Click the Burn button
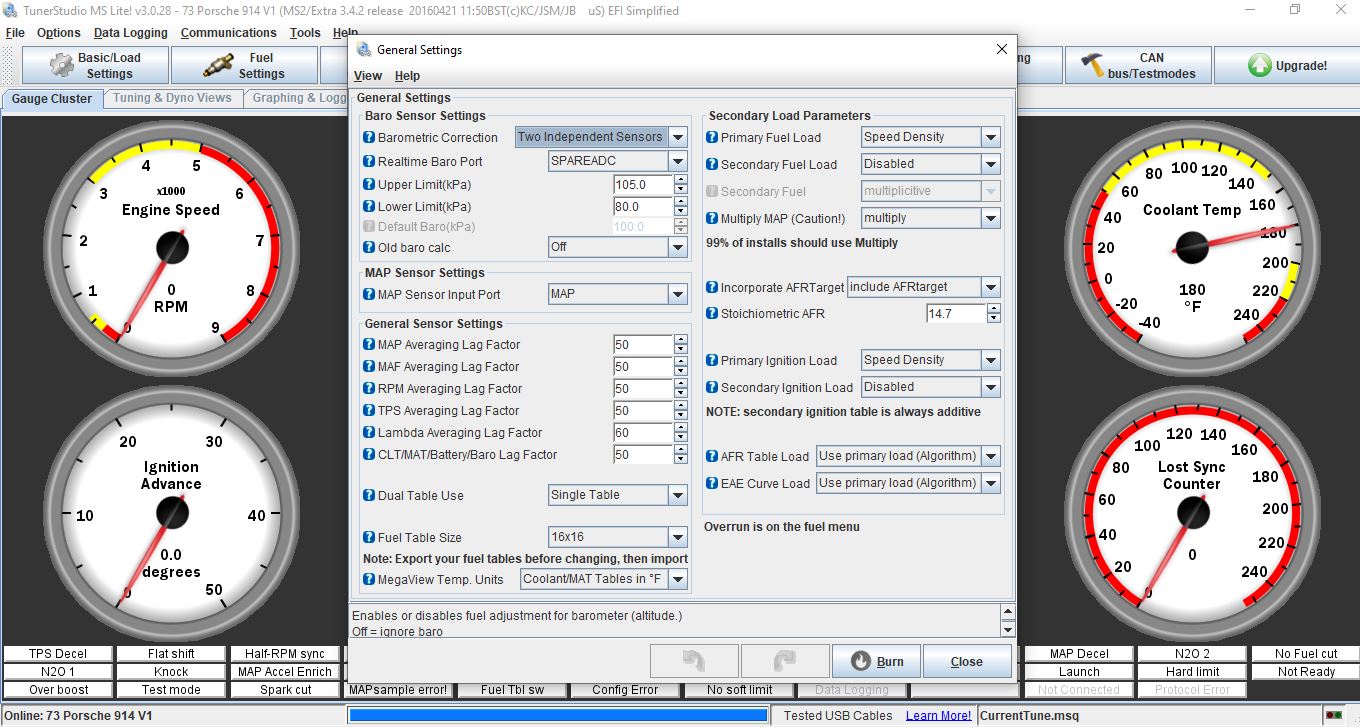1360x727 pixels. (876, 662)
